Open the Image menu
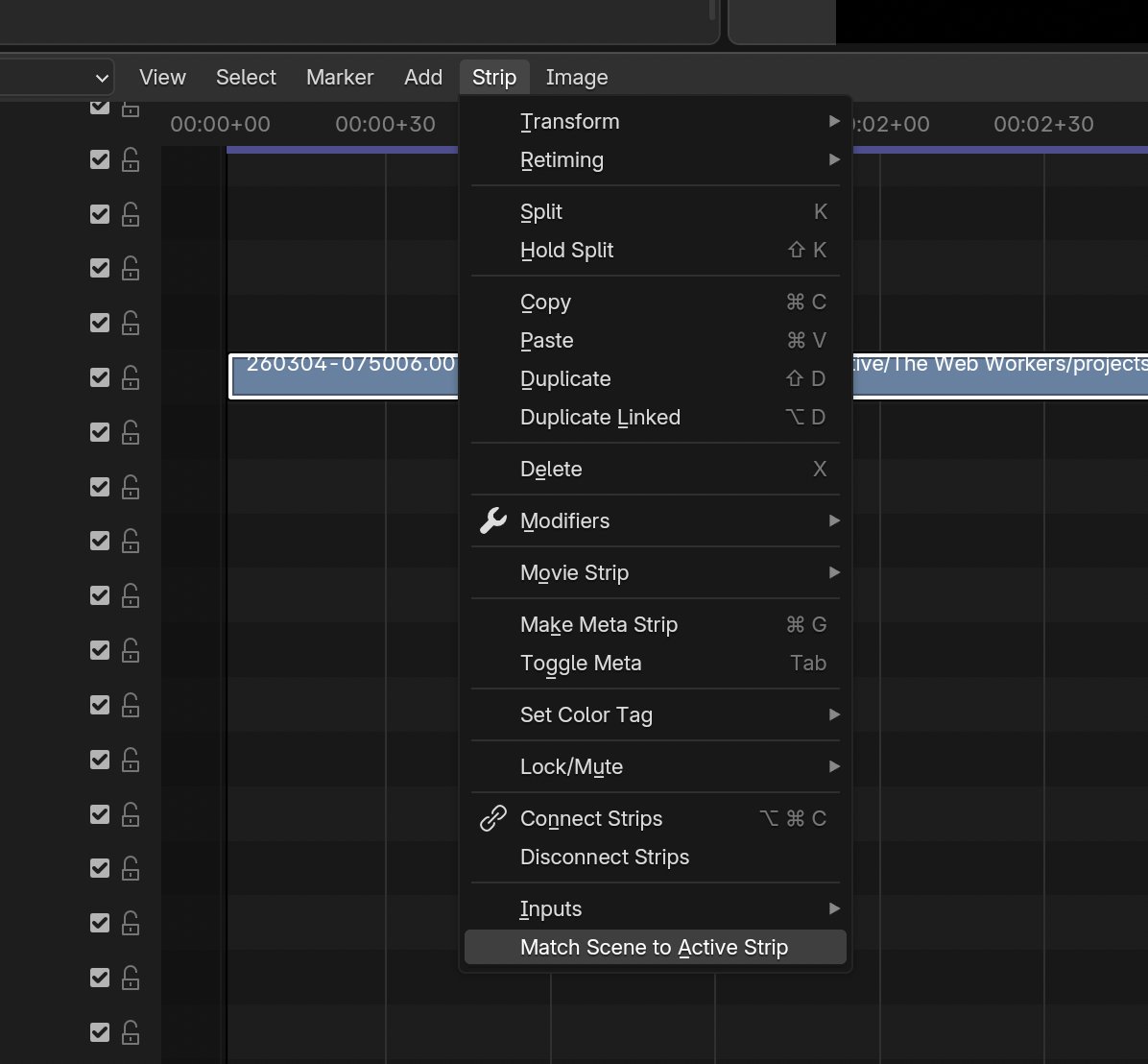The image size is (1148, 1064). click(577, 77)
